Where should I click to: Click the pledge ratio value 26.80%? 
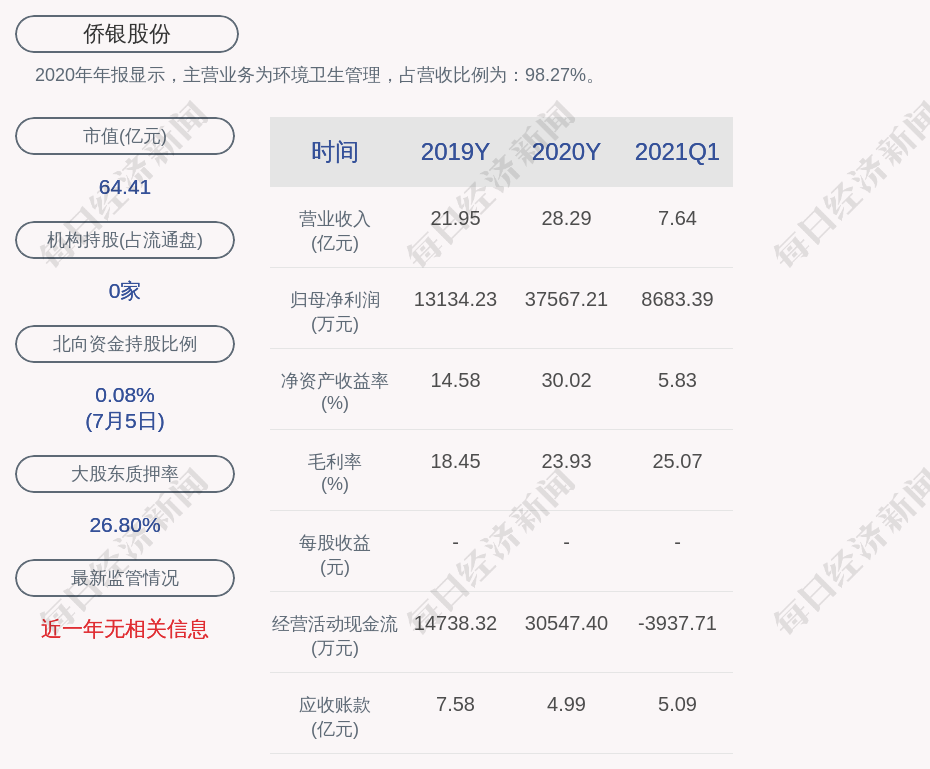(125, 525)
